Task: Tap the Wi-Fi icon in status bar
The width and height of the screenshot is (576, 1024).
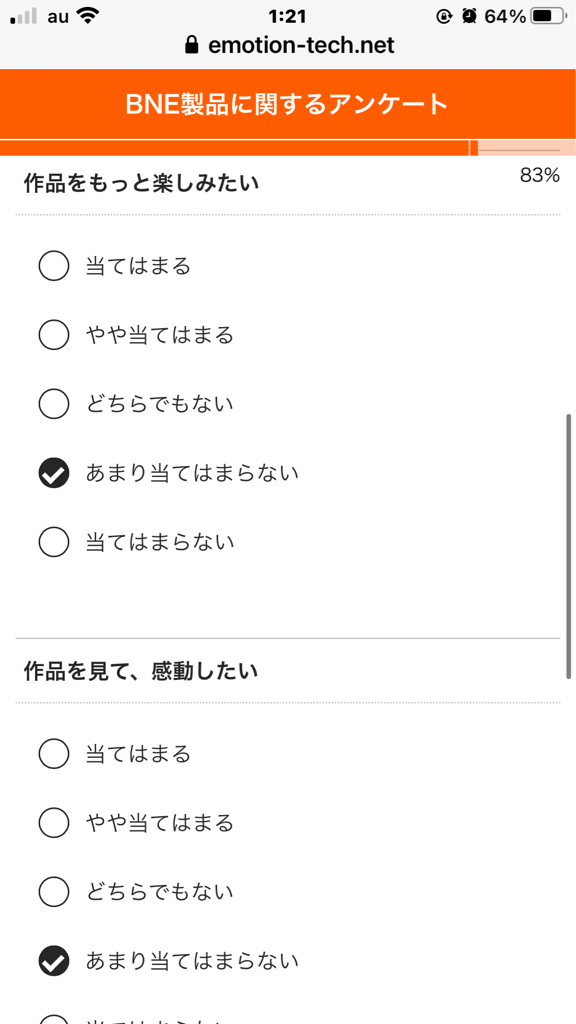Action: [88, 16]
